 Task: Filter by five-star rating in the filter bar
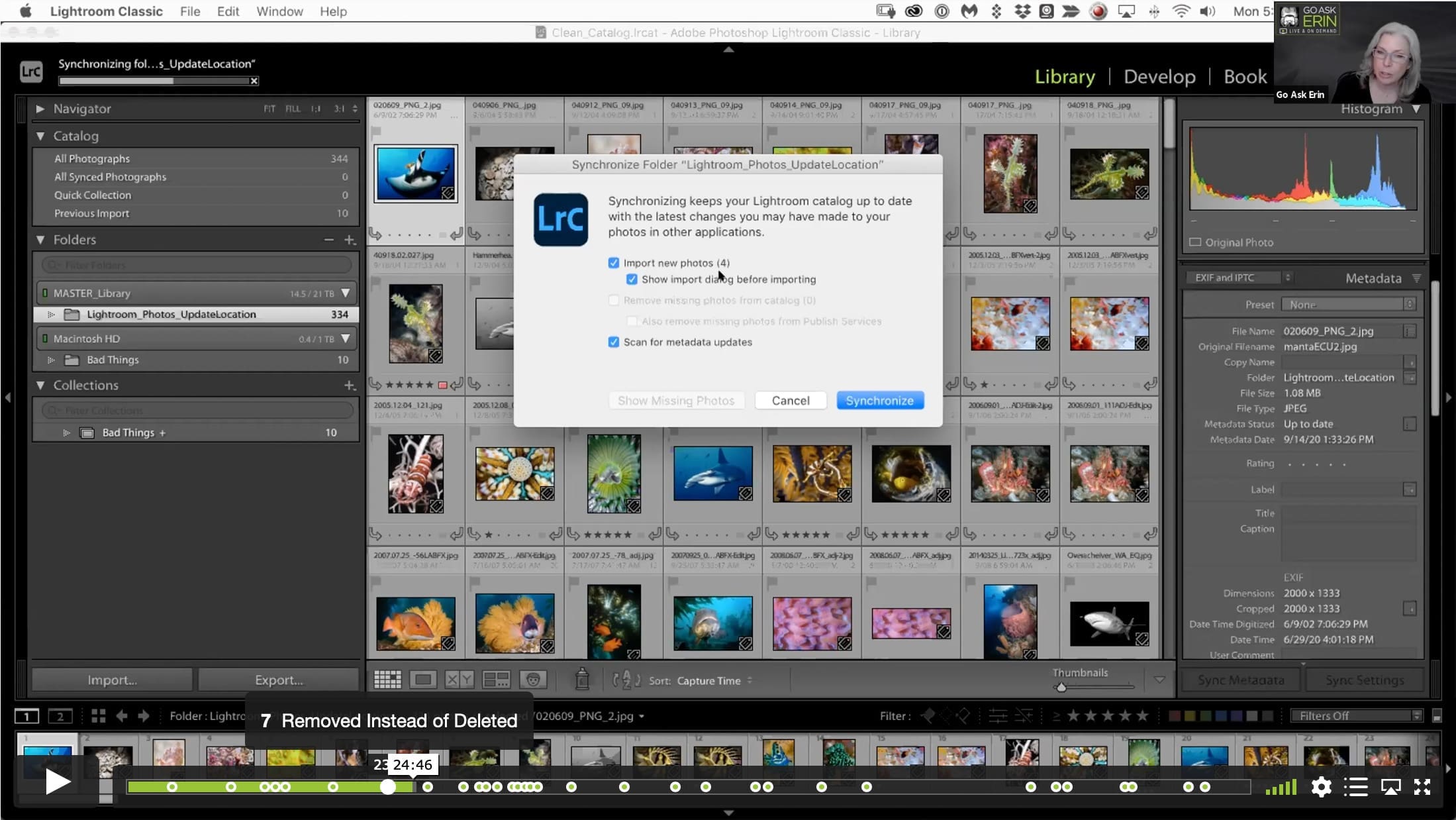point(1142,716)
